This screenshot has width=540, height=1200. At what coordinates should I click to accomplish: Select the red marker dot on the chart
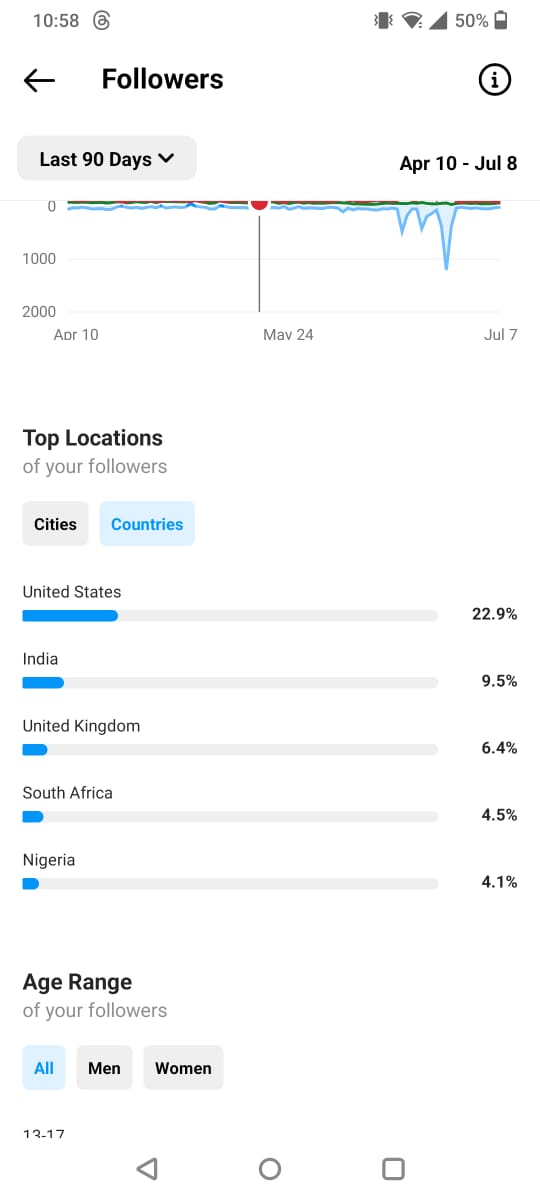[259, 203]
